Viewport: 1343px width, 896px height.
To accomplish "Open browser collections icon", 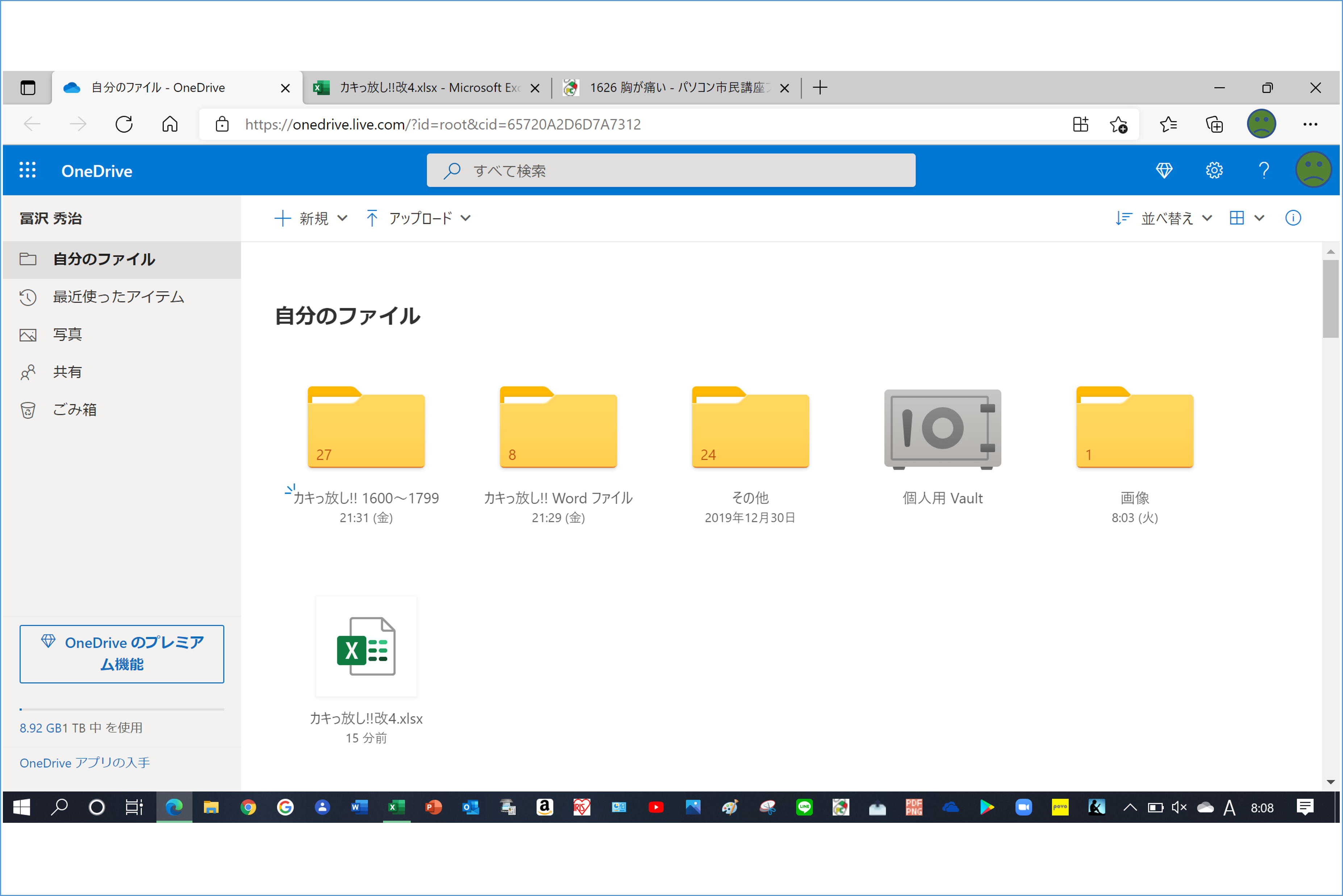I will (x=1214, y=124).
